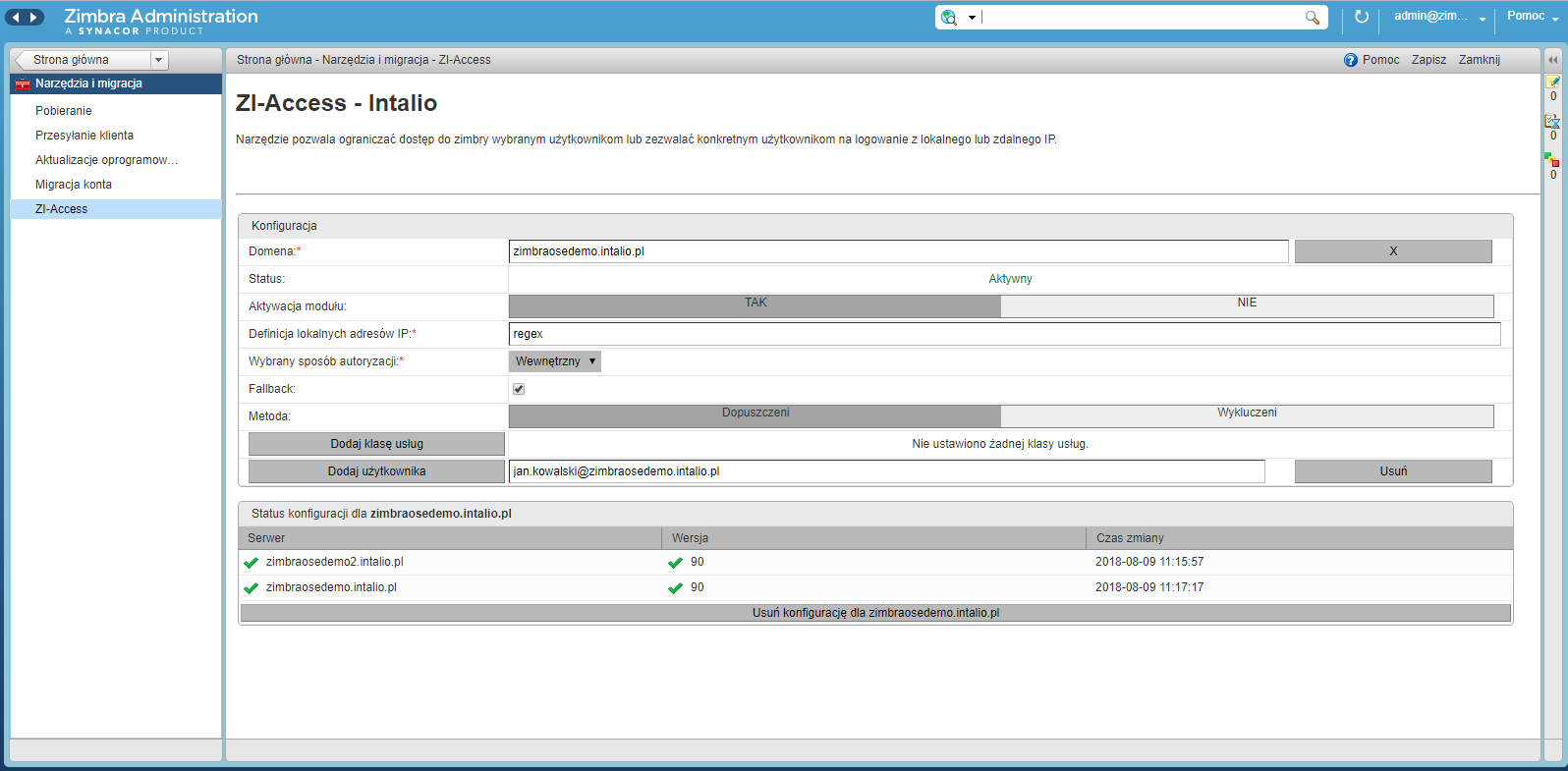The image size is (1568, 771).
Task: Click Usuń konfigurację dla zimbraosedemo.intalio.pl button
Action: click(x=875, y=613)
